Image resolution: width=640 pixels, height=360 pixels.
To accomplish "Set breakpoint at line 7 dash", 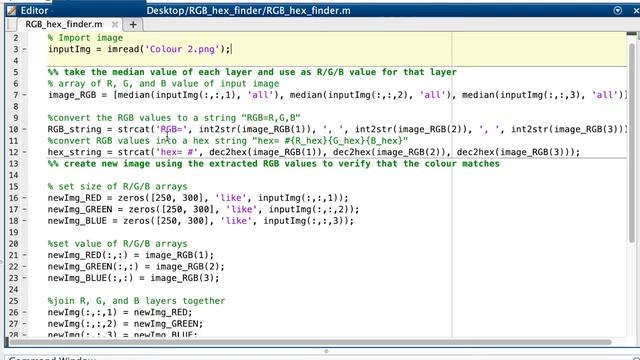I will [24, 95].
